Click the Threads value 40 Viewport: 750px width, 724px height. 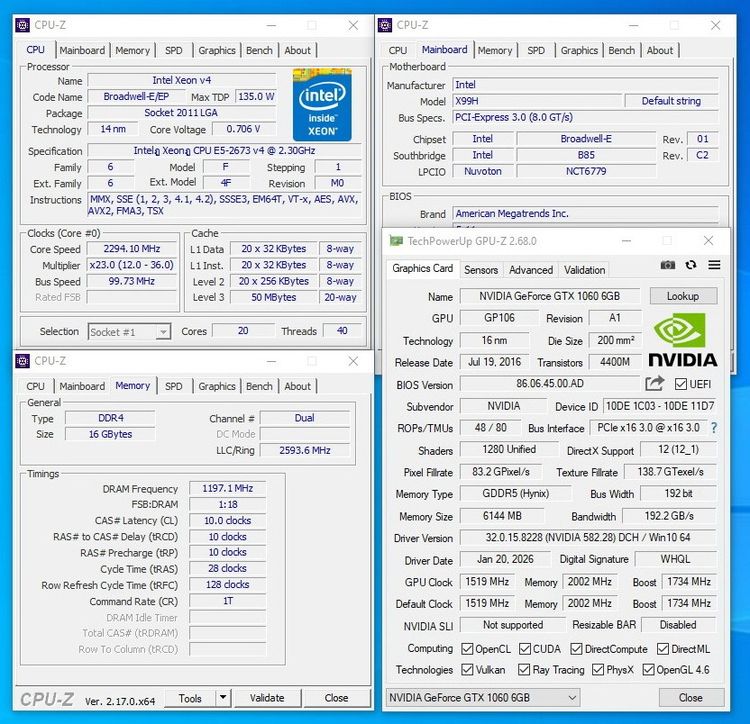(342, 330)
